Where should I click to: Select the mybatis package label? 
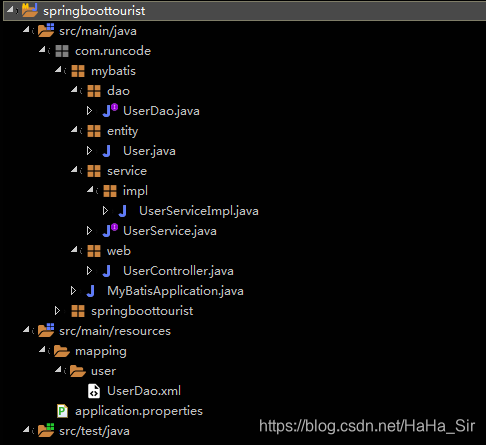click(113, 72)
